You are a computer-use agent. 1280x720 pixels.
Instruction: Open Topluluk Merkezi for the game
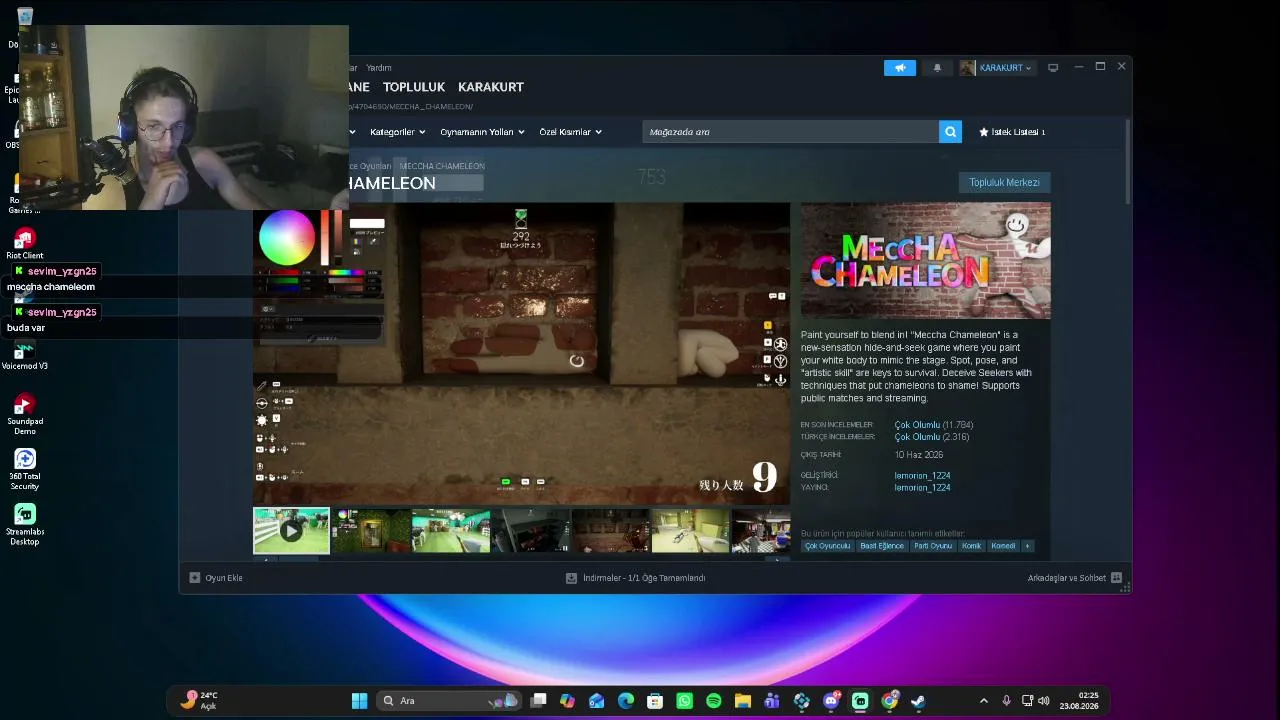1004,182
